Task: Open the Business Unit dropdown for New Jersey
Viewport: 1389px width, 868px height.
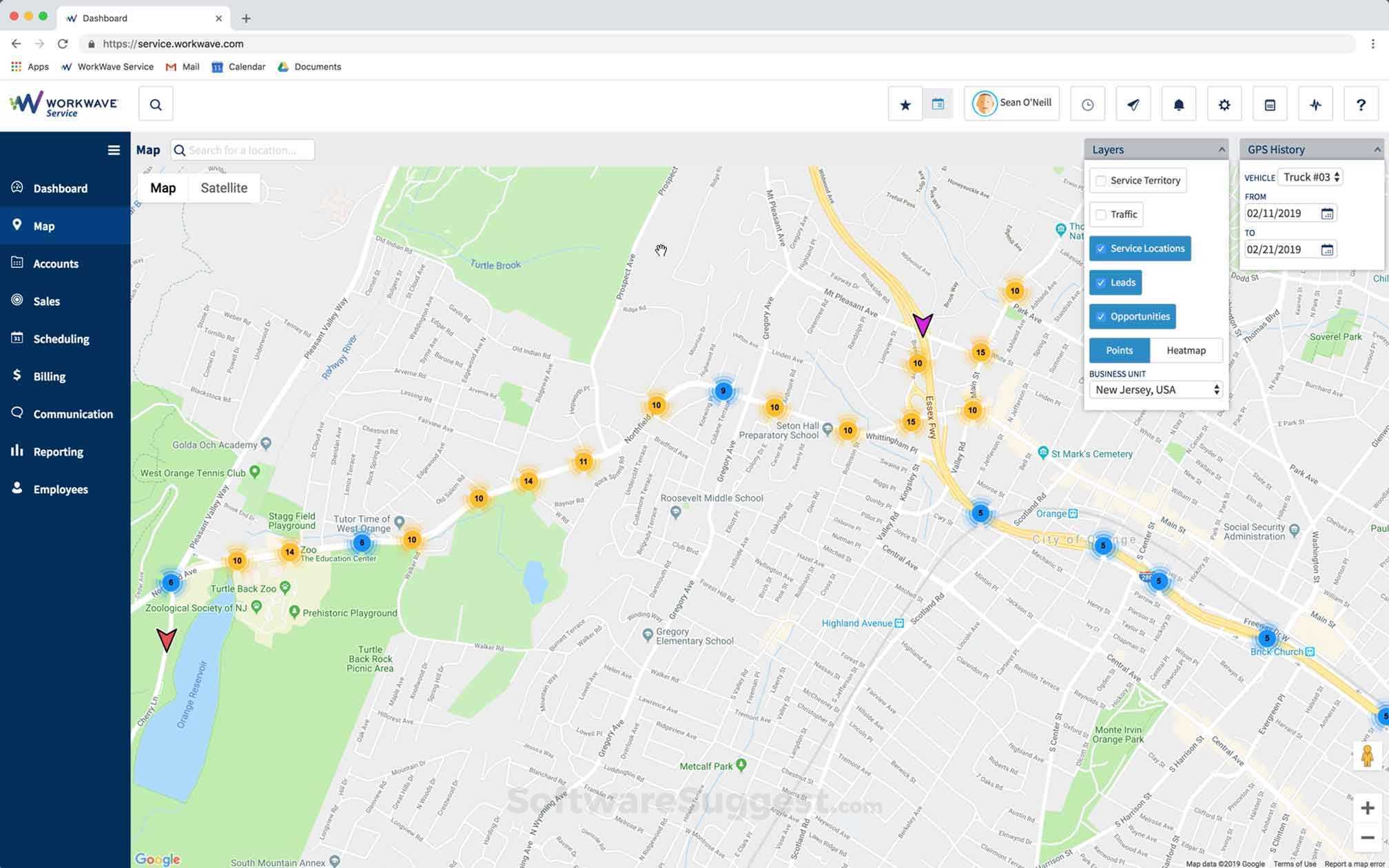Action: point(1155,389)
